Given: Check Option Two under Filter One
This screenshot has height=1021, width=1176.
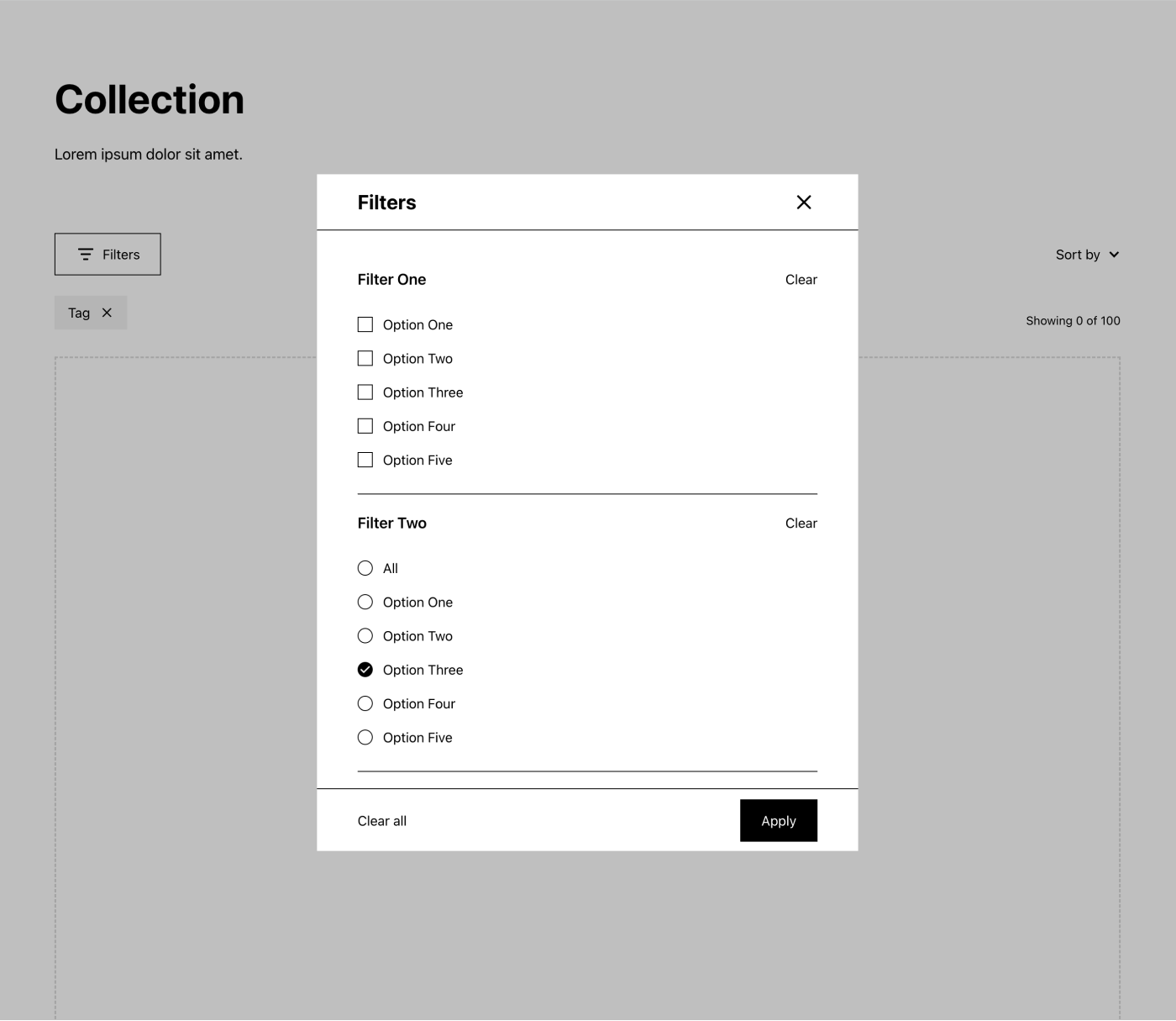Looking at the screenshot, I should [x=365, y=359].
